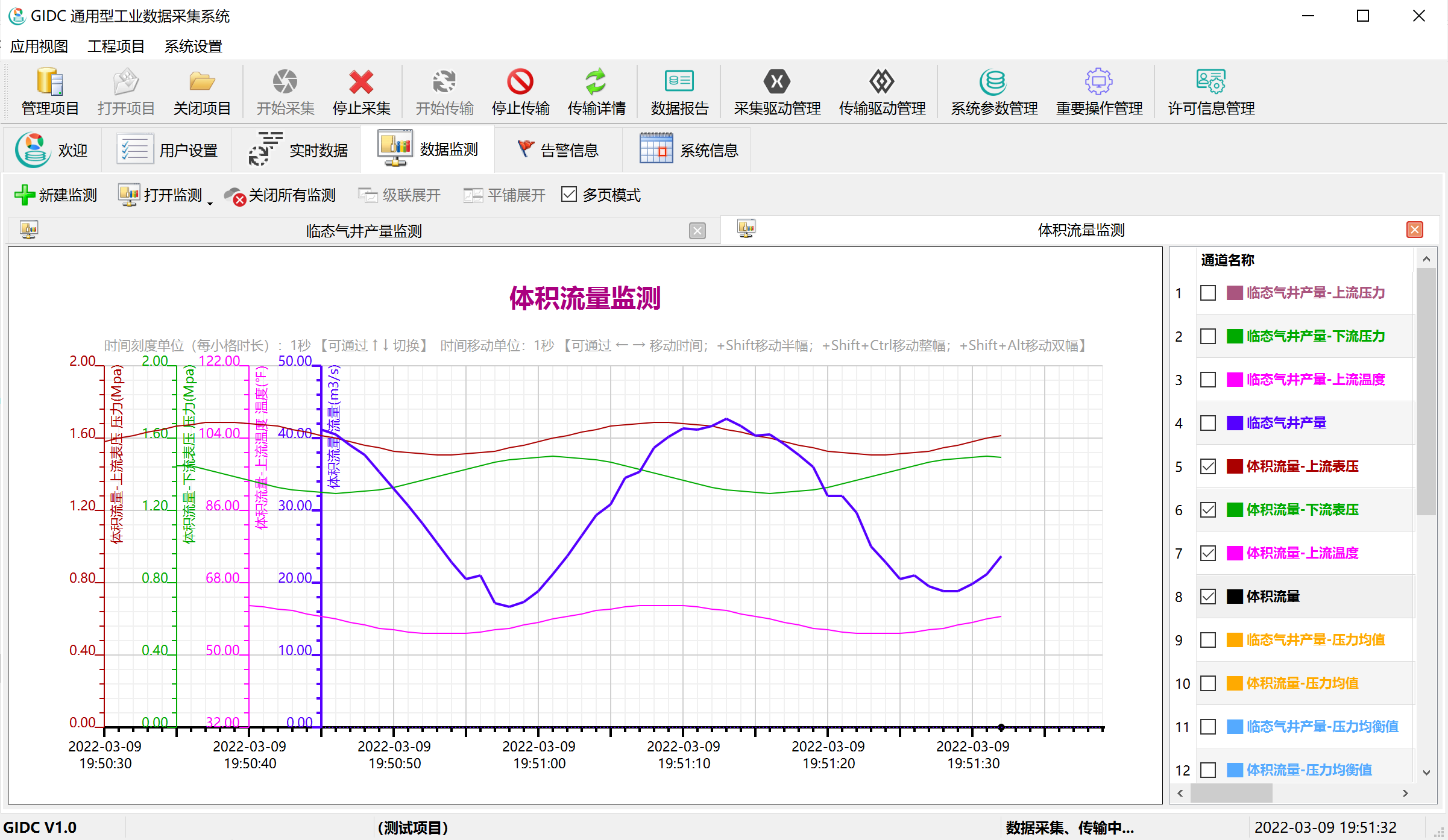Click dark red swatch for 体积流量-上流表压
This screenshot has height=840, width=1448.
click(x=1235, y=466)
